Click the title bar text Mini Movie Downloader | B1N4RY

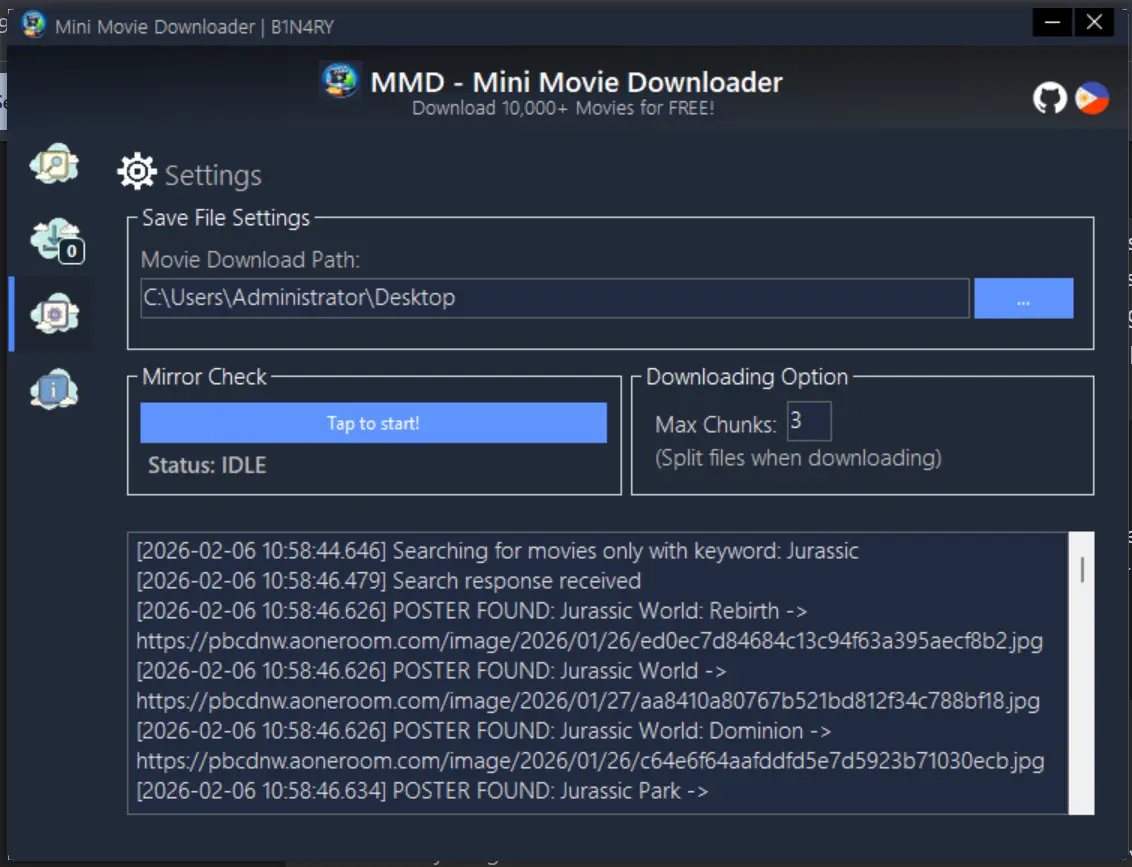click(194, 27)
